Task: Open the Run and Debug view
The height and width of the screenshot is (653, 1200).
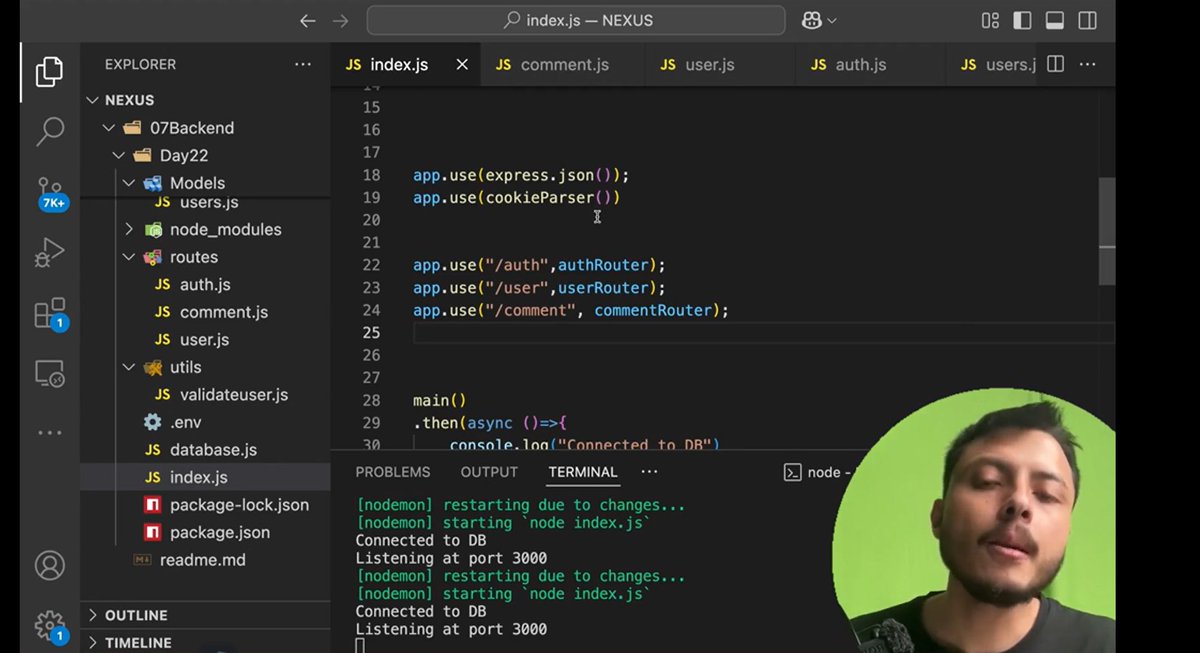Action: (x=49, y=252)
